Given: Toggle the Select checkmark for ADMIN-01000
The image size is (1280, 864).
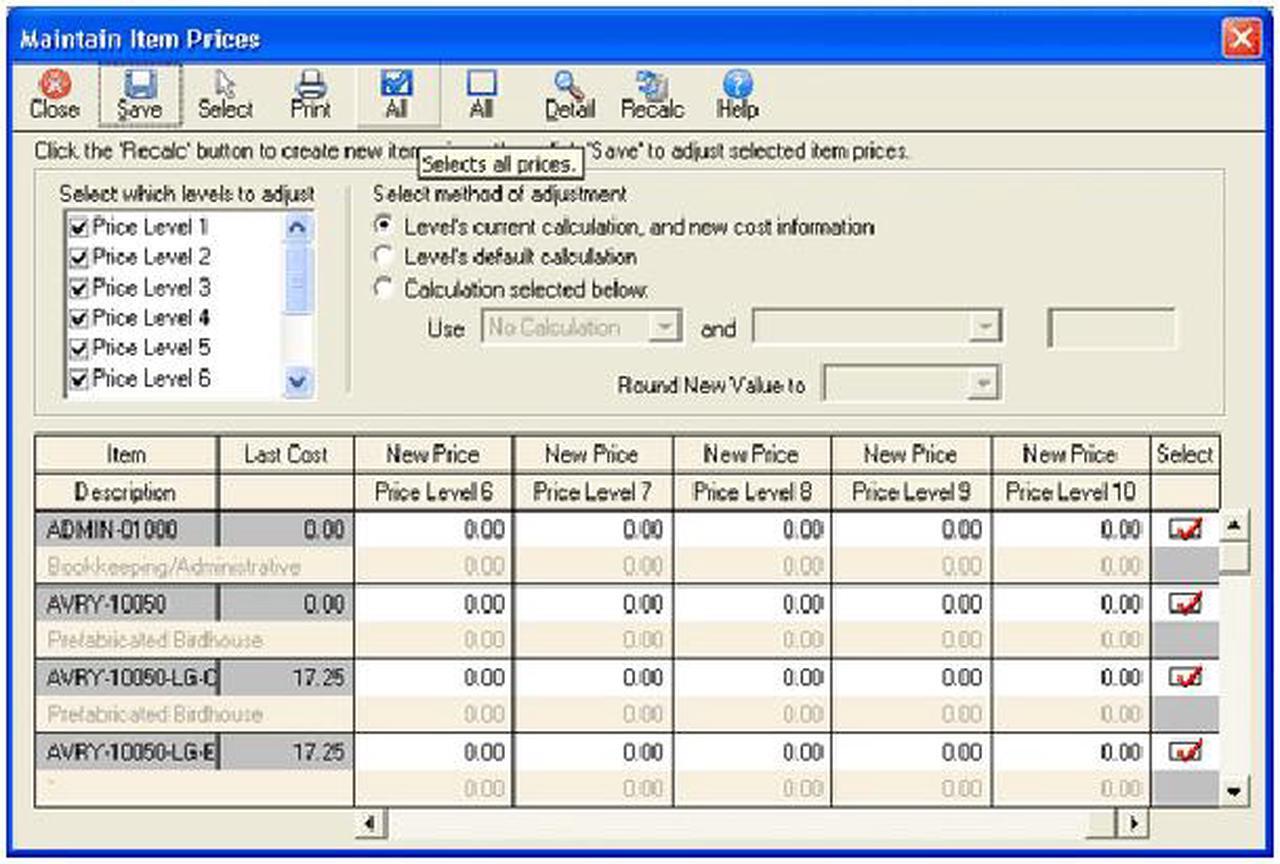Looking at the screenshot, I should click(1185, 529).
